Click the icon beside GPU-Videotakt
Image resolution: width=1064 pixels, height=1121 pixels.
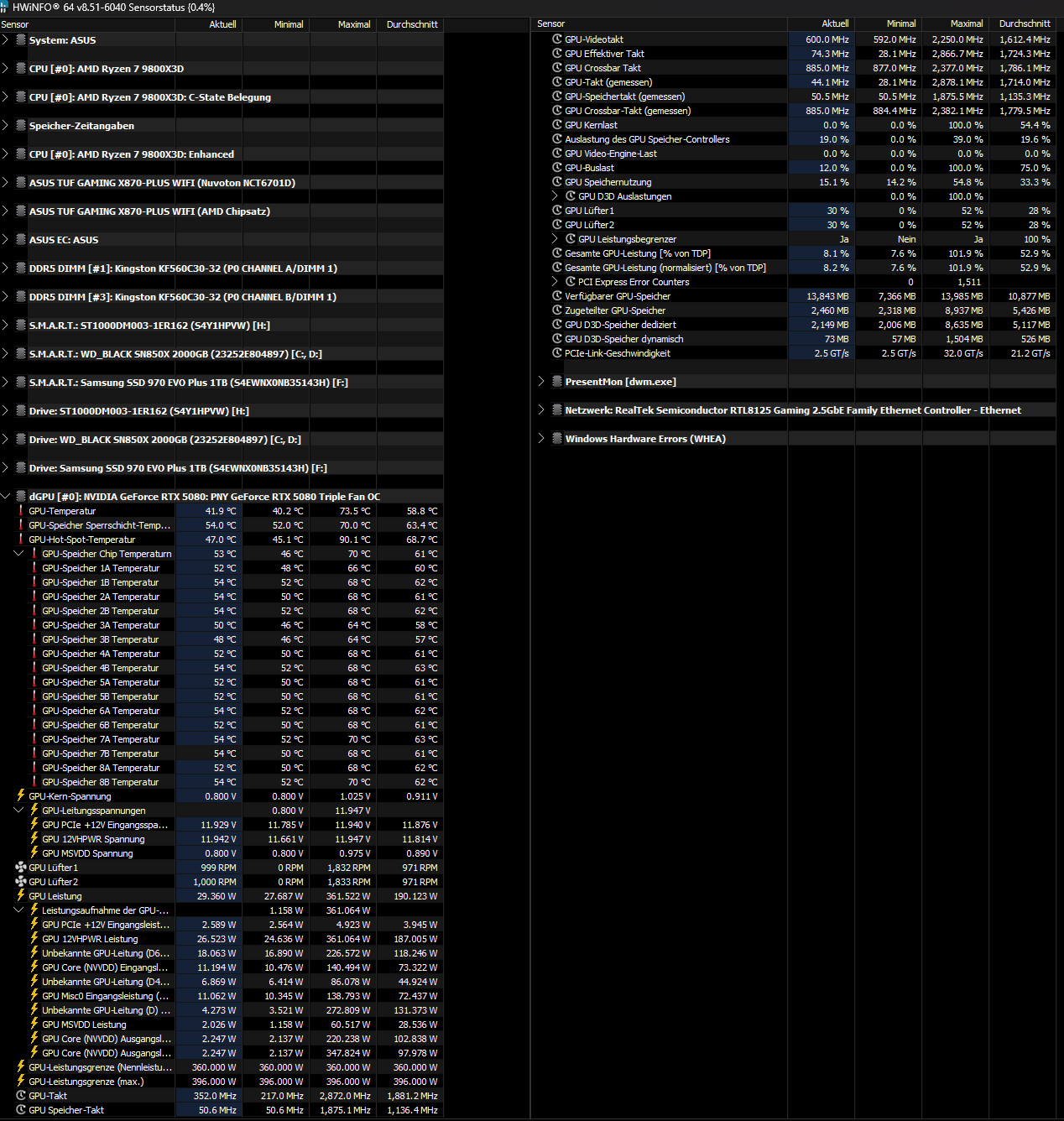[x=557, y=39]
